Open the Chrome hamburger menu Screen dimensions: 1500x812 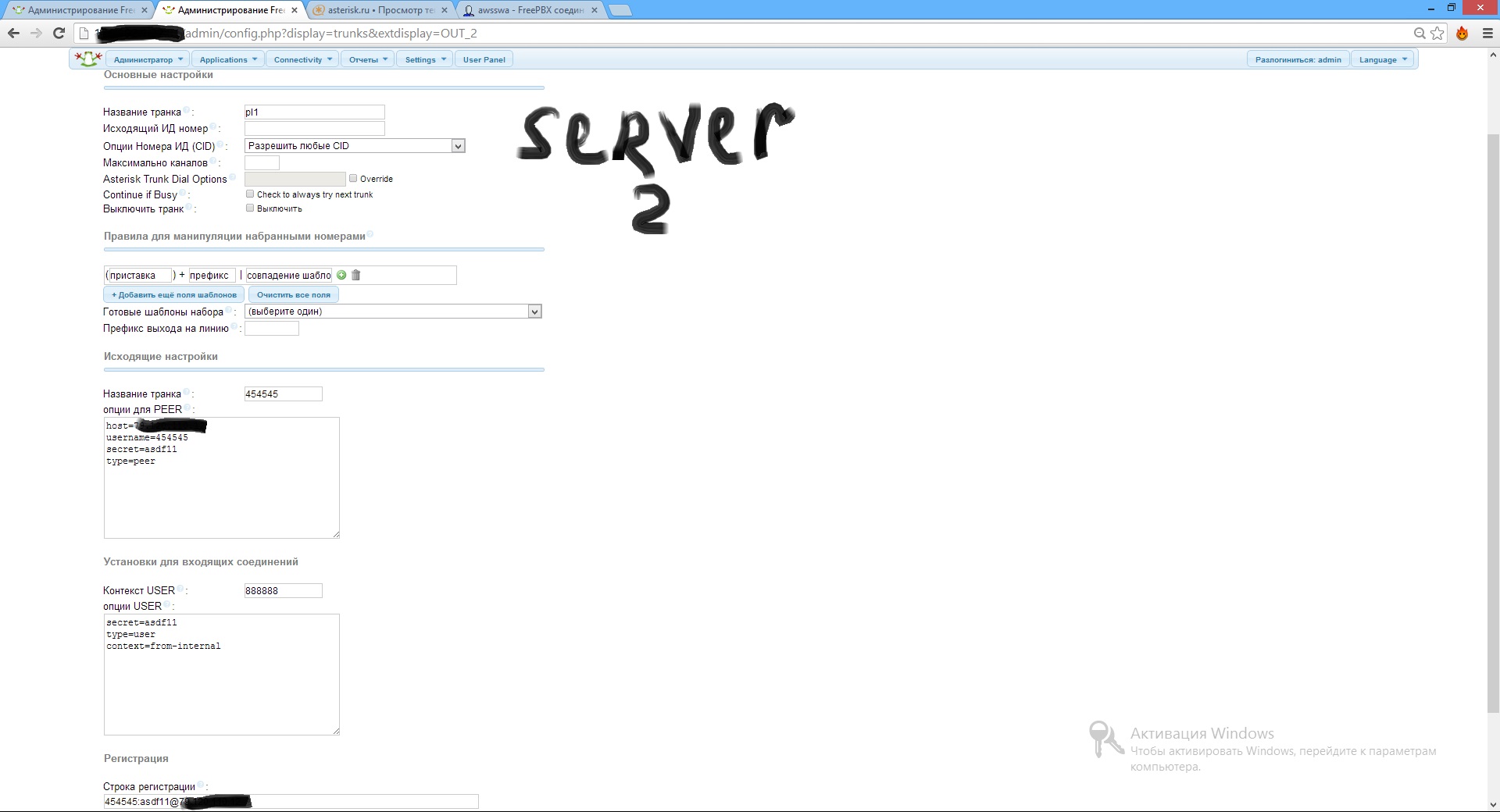[1487, 33]
